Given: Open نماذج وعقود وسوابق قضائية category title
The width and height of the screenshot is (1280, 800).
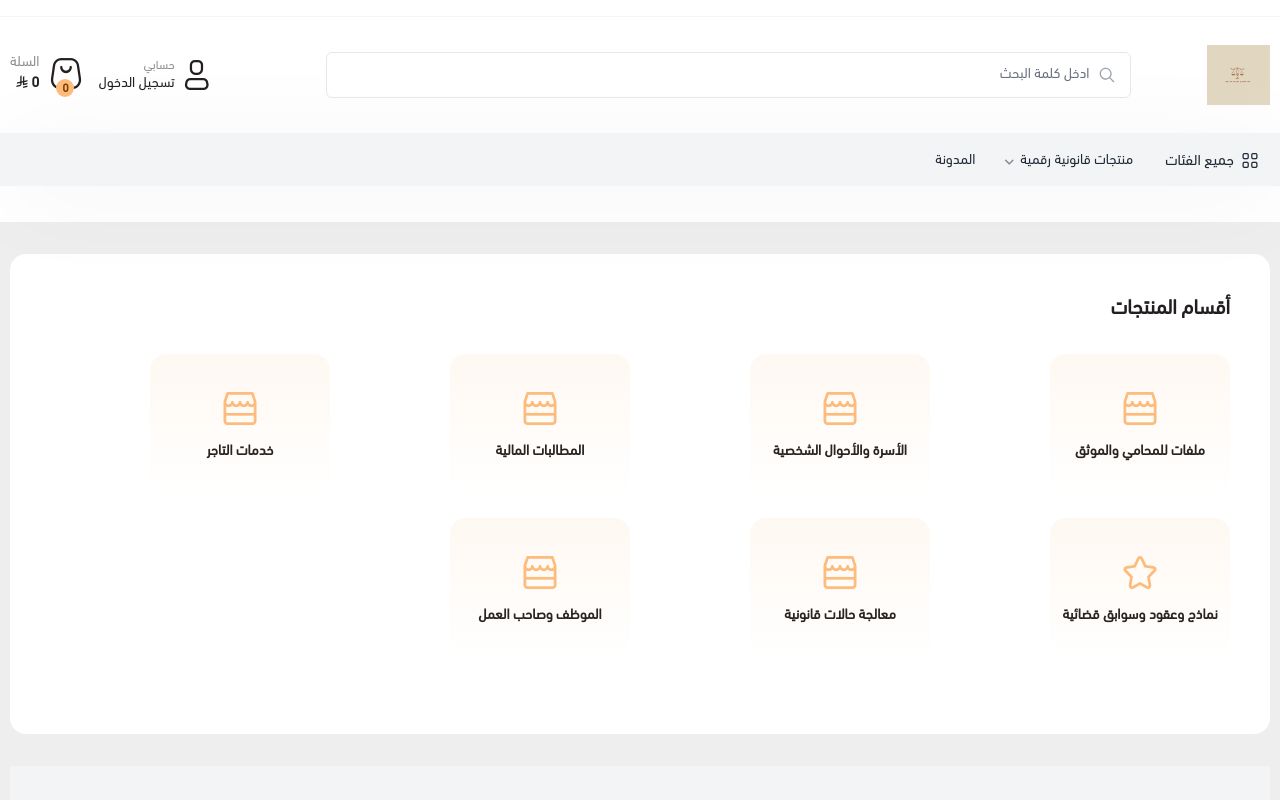Looking at the screenshot, I should tap(1140, 615).
